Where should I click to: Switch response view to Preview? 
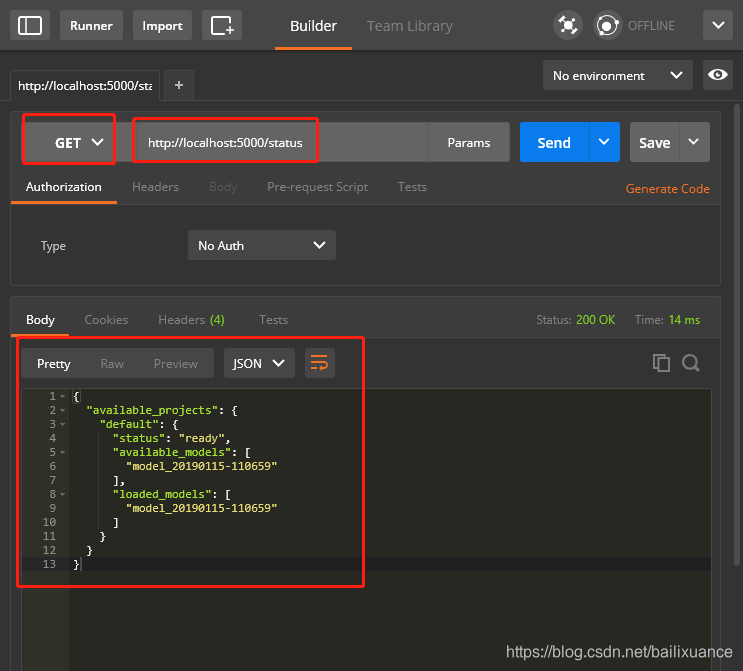tap(176, 363)
